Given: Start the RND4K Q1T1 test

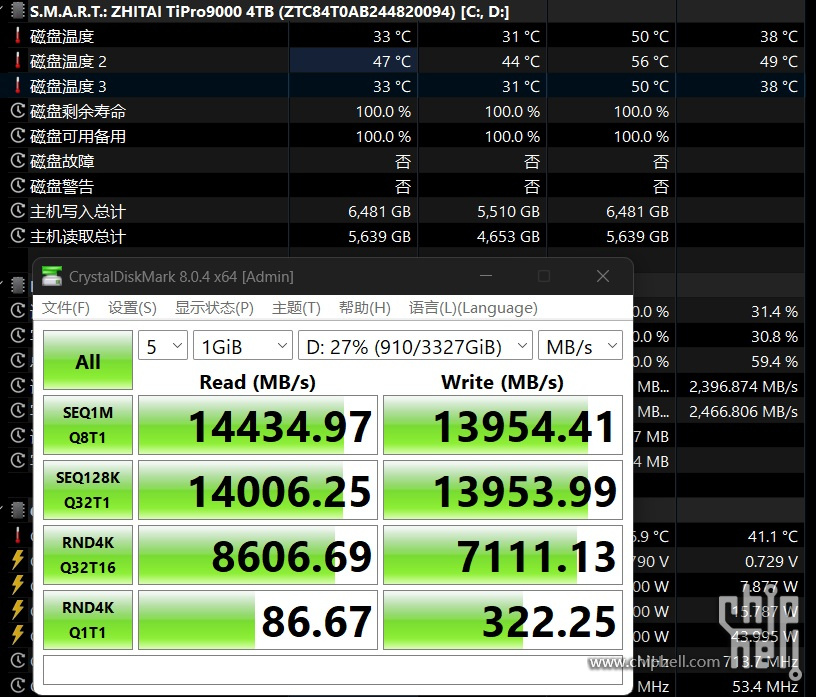Looking at the screenshot, I should pos(88,620).
